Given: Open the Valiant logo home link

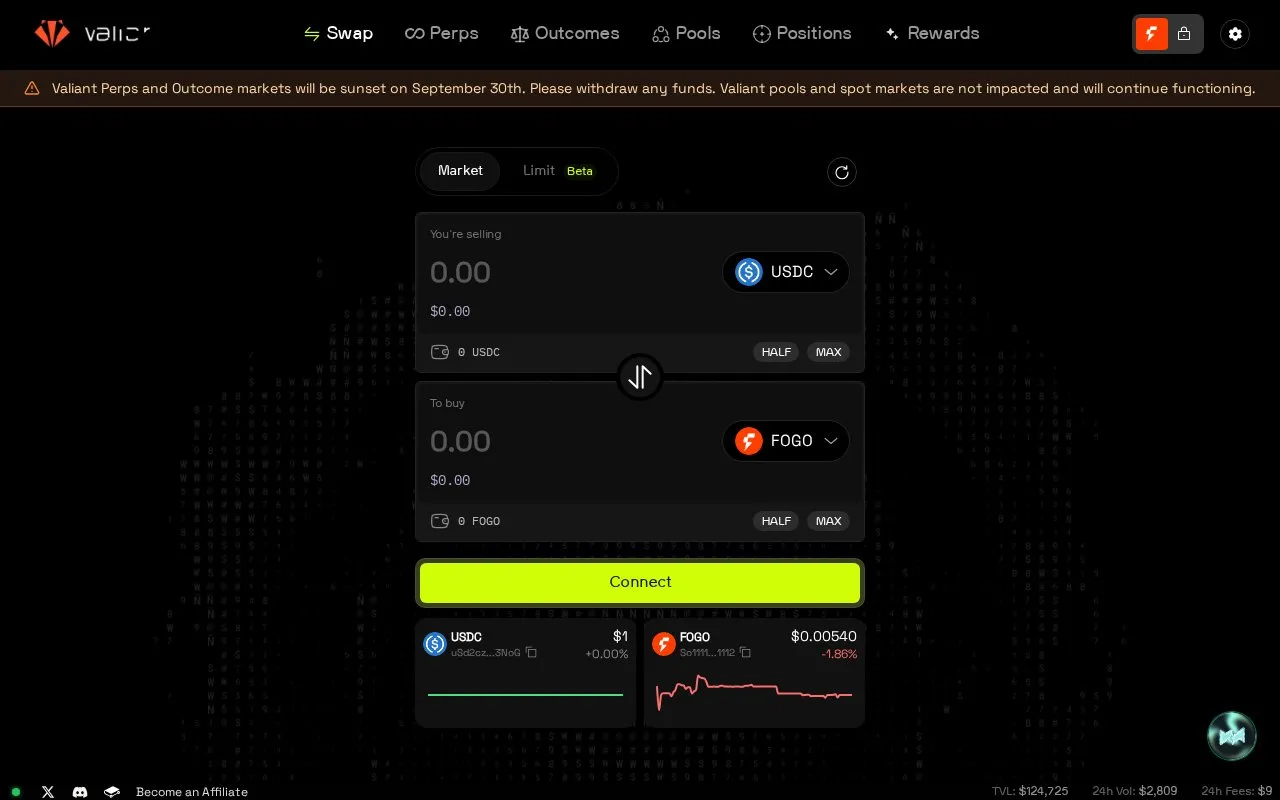Looking at the screenshot, I should [92, 33].
